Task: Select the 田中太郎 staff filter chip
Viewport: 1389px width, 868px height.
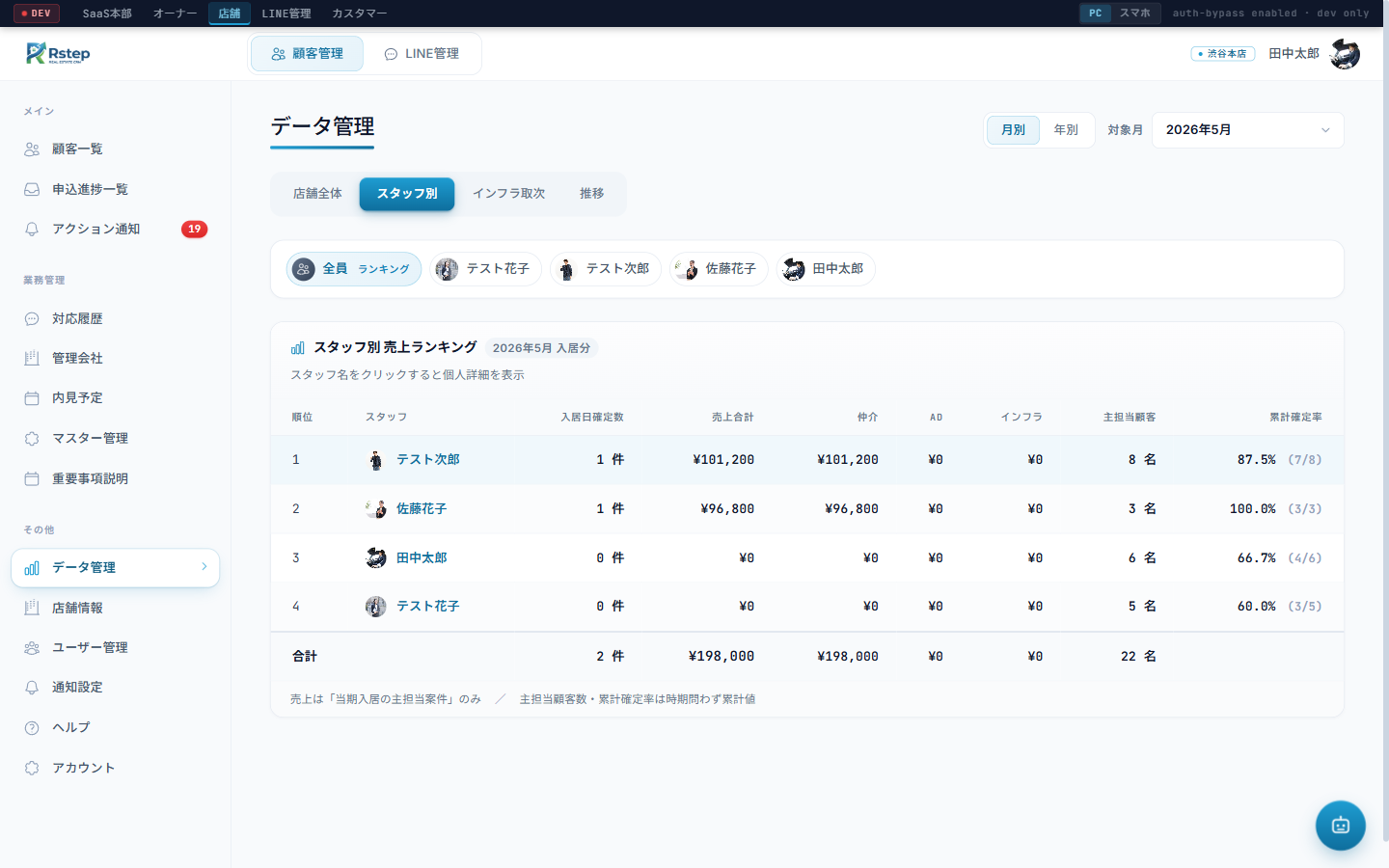Action: point(826,269)
